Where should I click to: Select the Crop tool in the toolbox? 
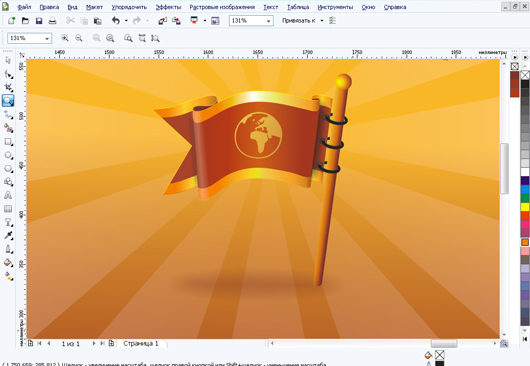tap(8, 87)
